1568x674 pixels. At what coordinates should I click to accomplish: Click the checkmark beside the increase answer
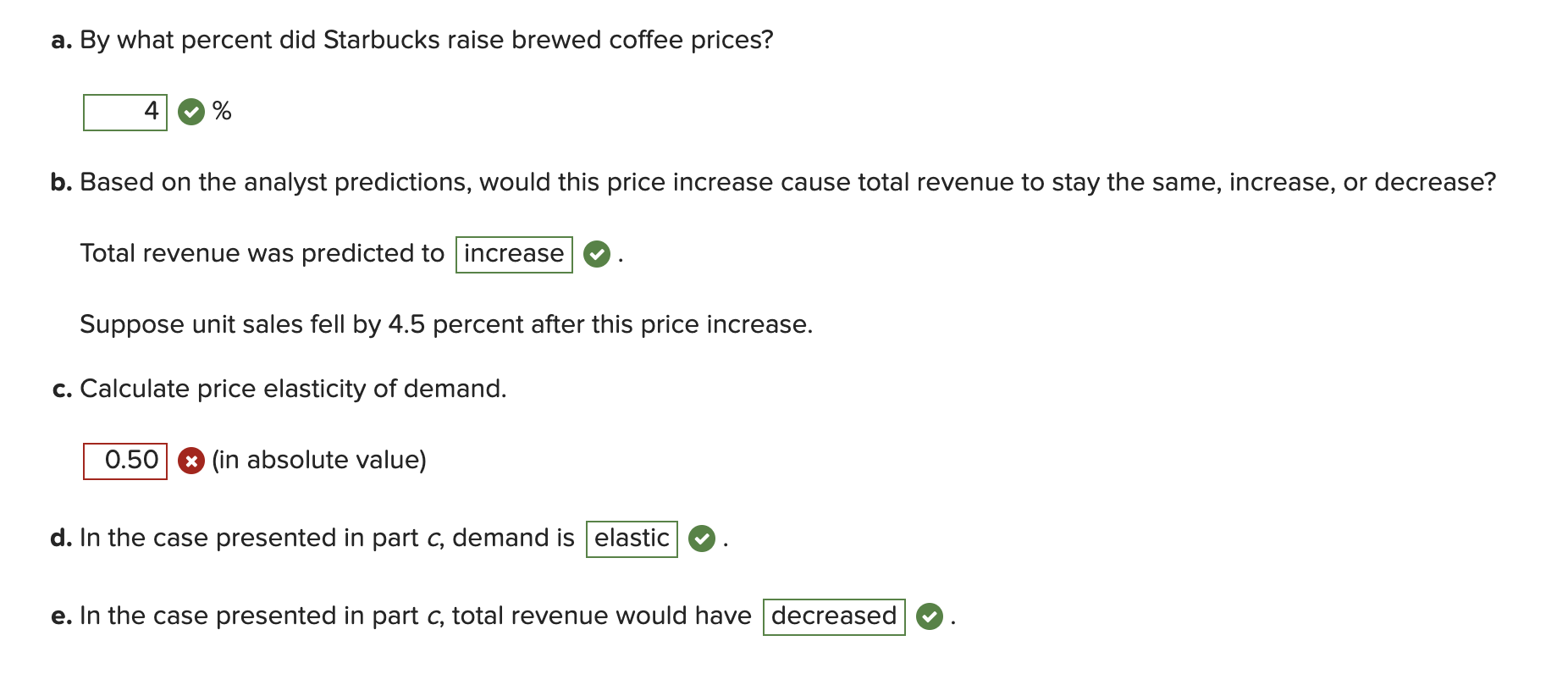(597, 252)
